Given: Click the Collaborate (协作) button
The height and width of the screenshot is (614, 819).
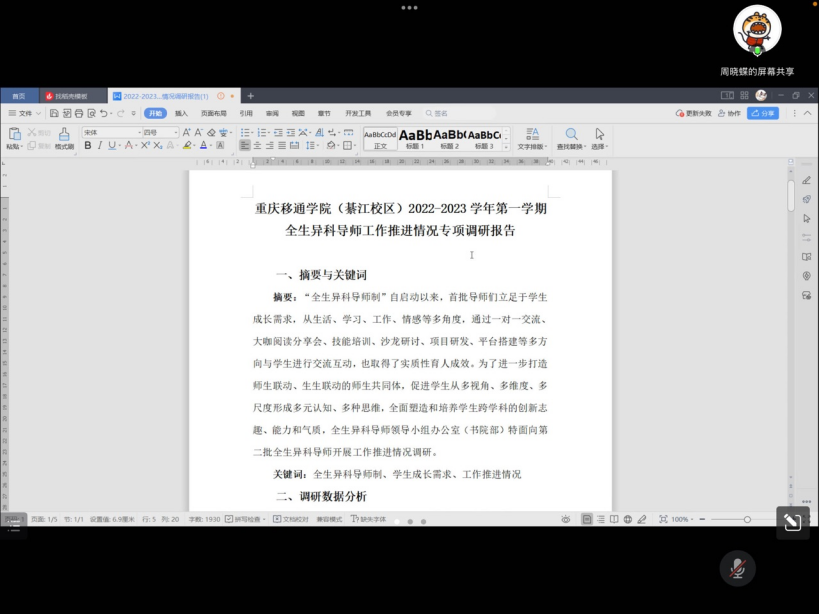Looking at the screenshot, I should coord(730,113).
